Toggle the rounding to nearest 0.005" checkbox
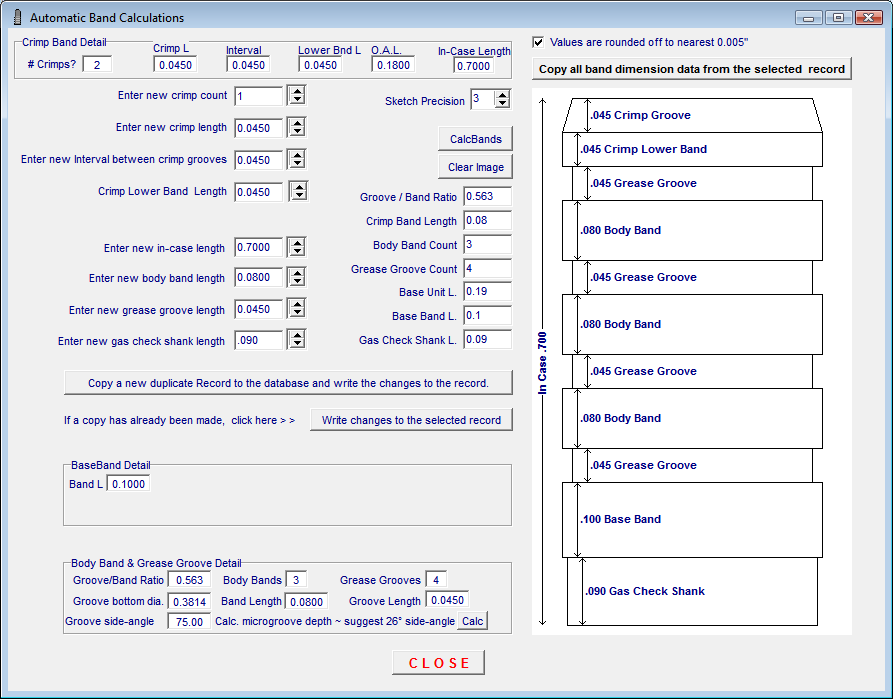893x699 pixels. pos(538,42)
